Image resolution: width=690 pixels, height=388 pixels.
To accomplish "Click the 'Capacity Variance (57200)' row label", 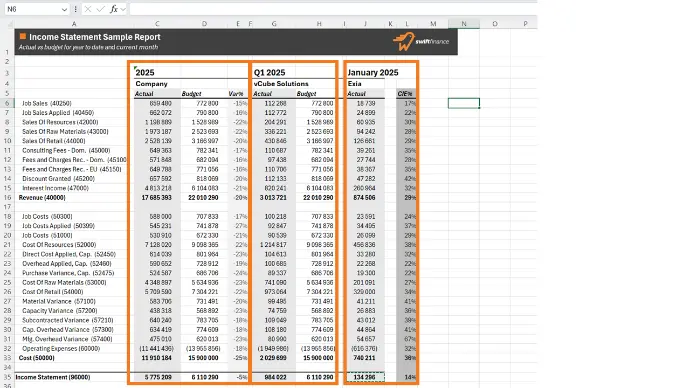I will [x=59, y=311].
